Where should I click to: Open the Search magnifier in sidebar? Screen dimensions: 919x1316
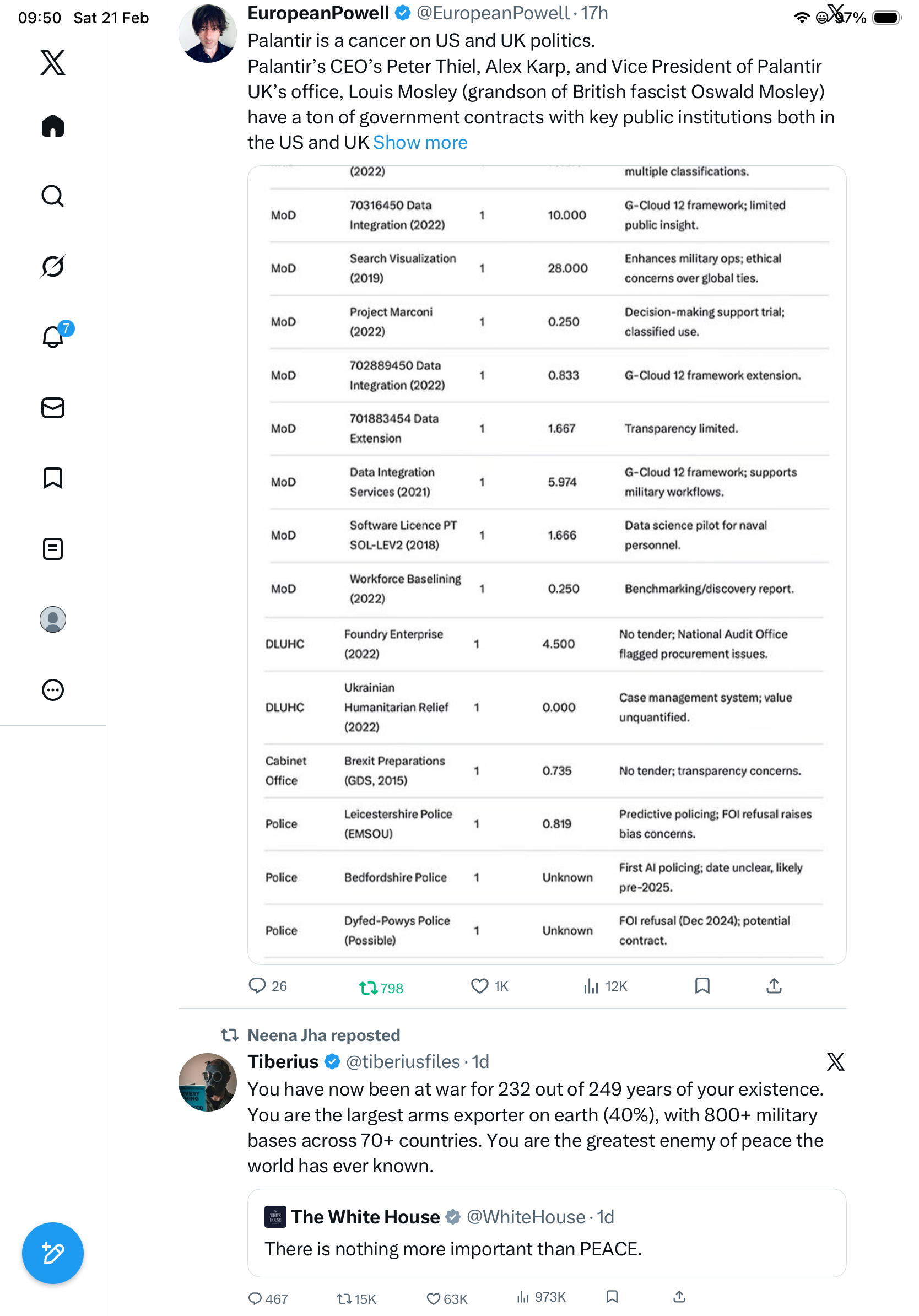pyautogui.click(x=53, y=196)
